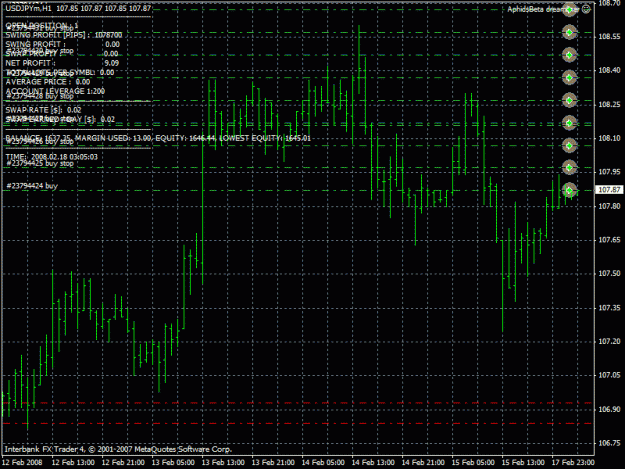Click the 108.70 price axis label
625x469 pixels.
pos(609,3)
